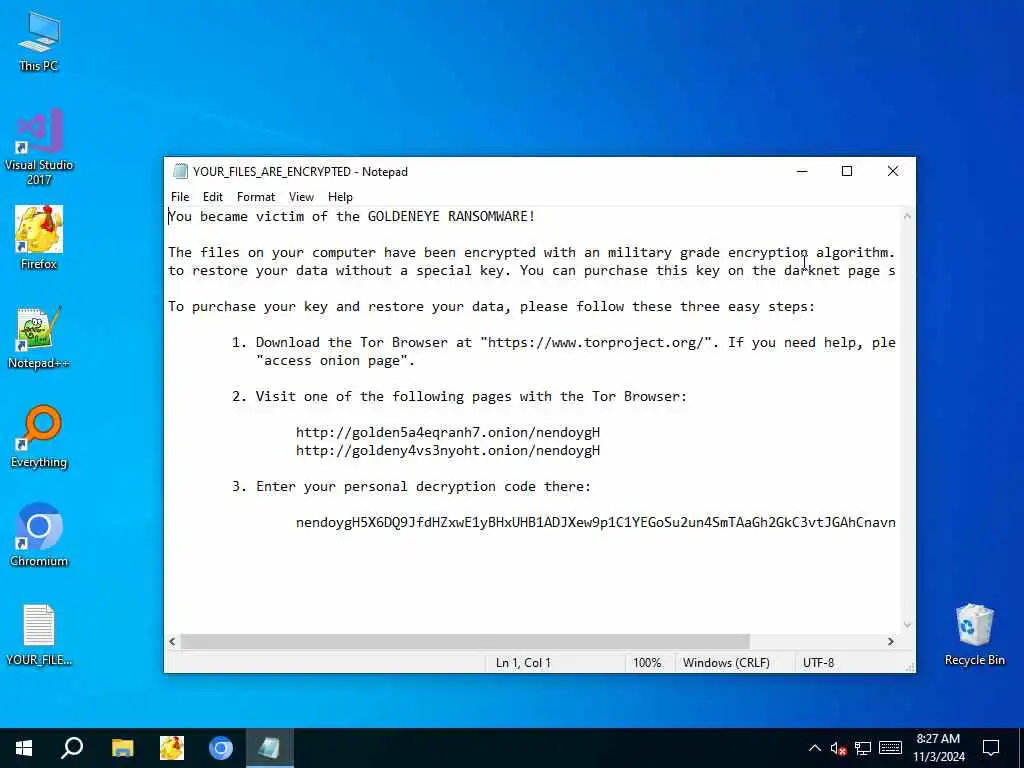The image size is (1024, 768).
Task: Click the personal decryption code line
Action: 596,522
